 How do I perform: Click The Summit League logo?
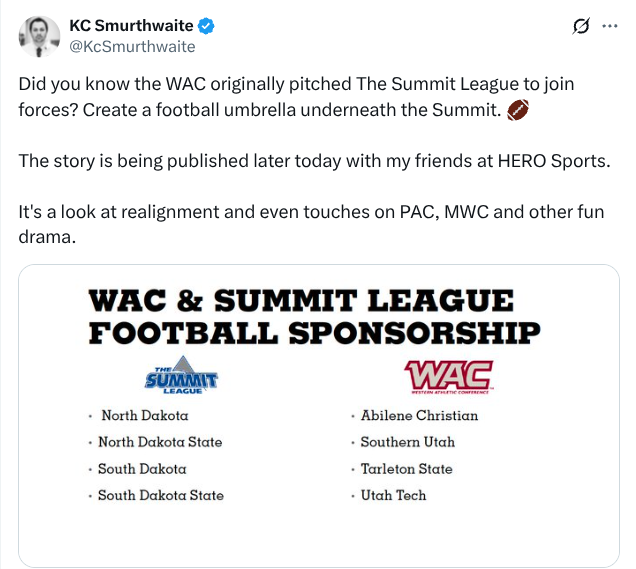pos(181,375)
